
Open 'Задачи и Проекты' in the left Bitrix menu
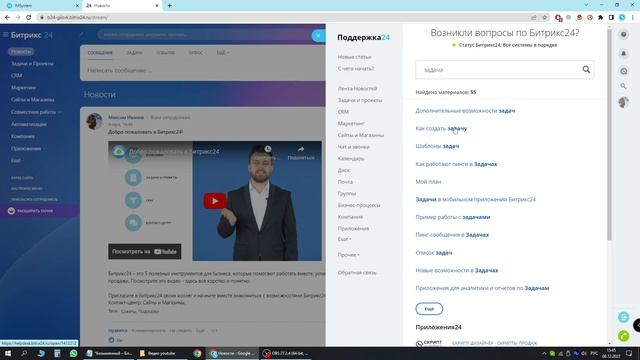point(32,64)
